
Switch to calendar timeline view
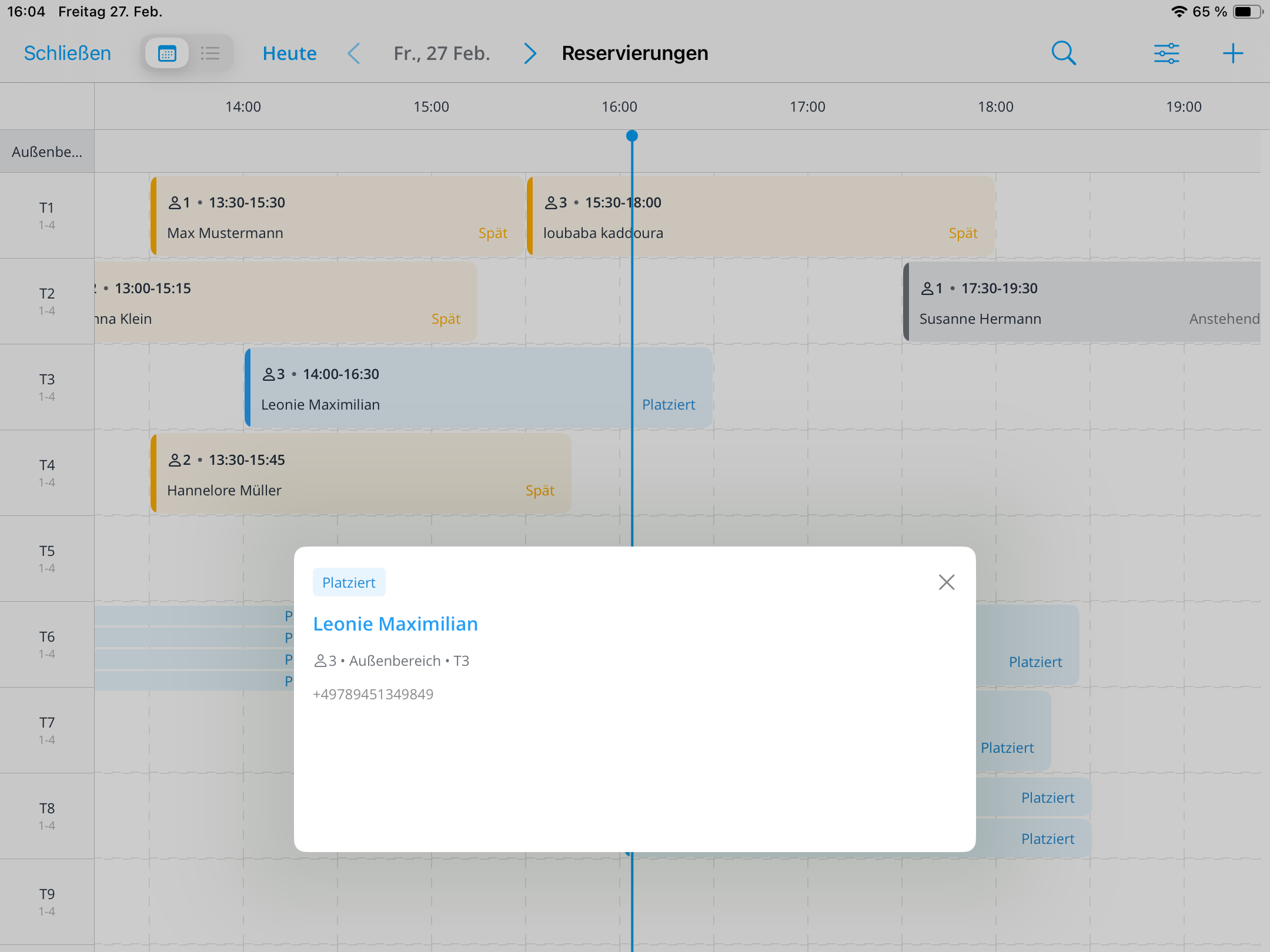(167, 53)
